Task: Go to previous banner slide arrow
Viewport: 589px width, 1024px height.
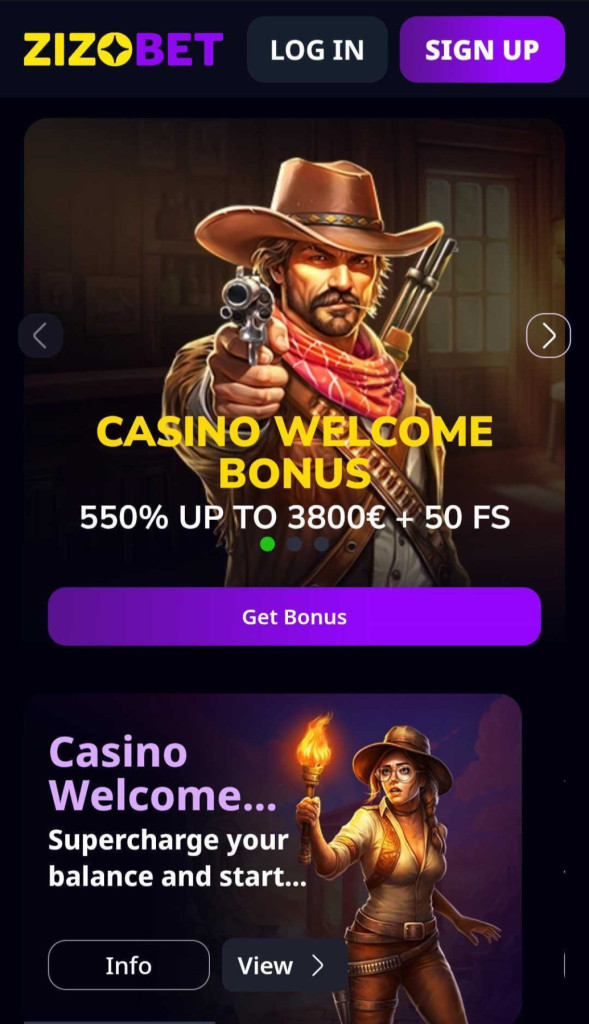Action: click(40, 336)
